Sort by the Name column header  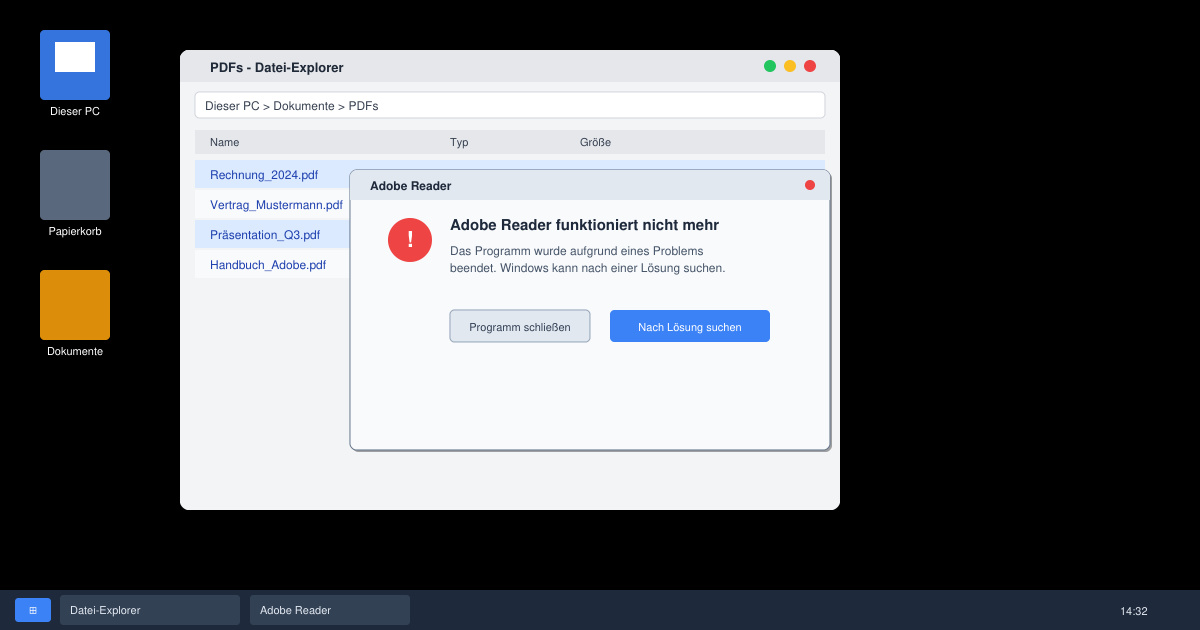(x=225, y=142)
